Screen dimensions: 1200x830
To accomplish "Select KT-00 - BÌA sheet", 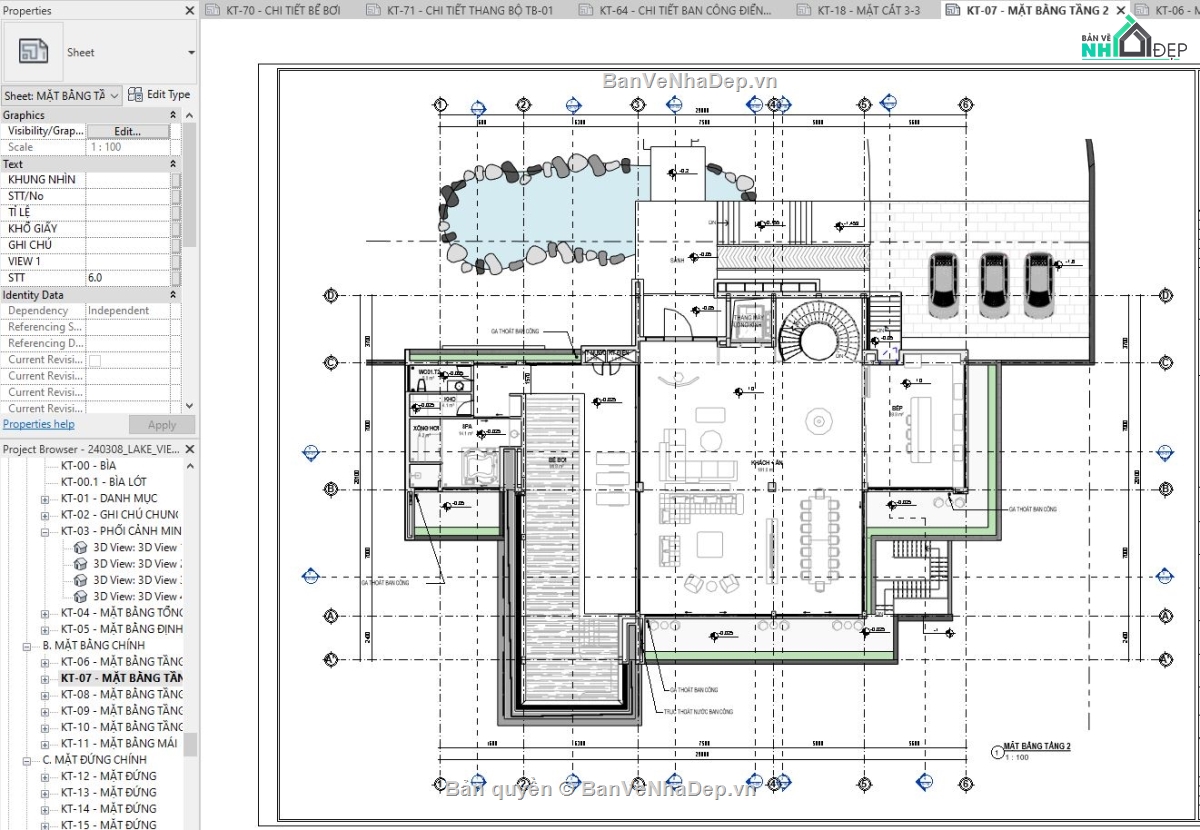I will coord(88,466).
